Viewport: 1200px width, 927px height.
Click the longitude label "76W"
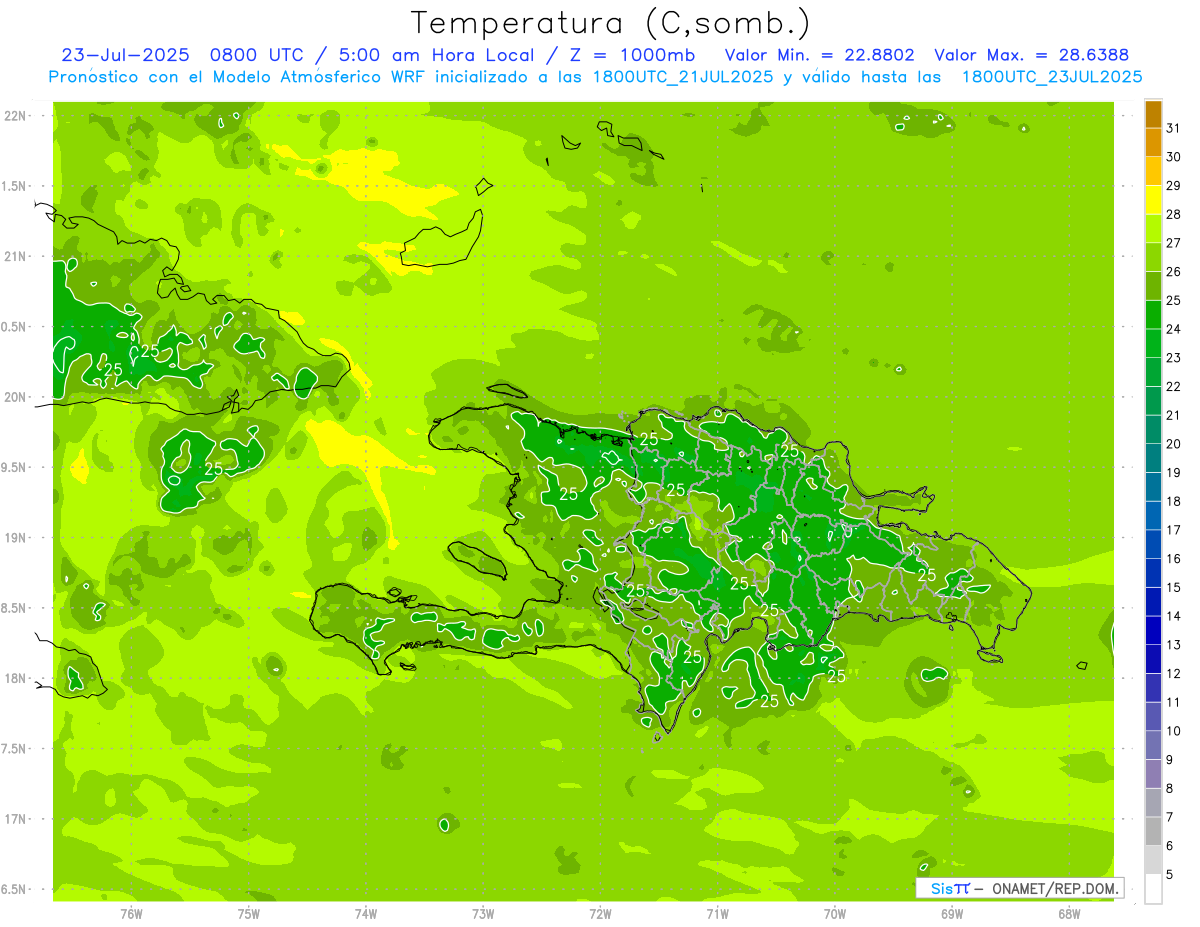click(x=131, y=914)
